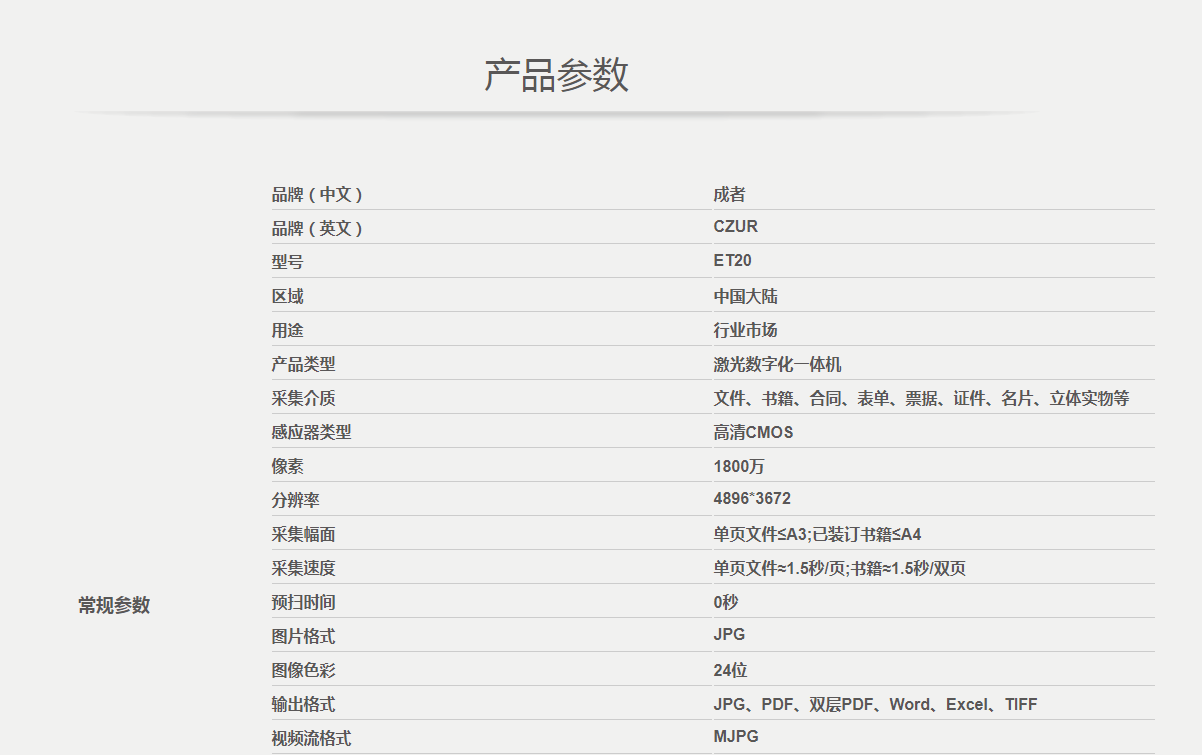The image size is (1202, 755).
Task: Select the value 单页文件≈1.5秒/页;书籍≈1.5秒/双页
Action: [839, 569]
